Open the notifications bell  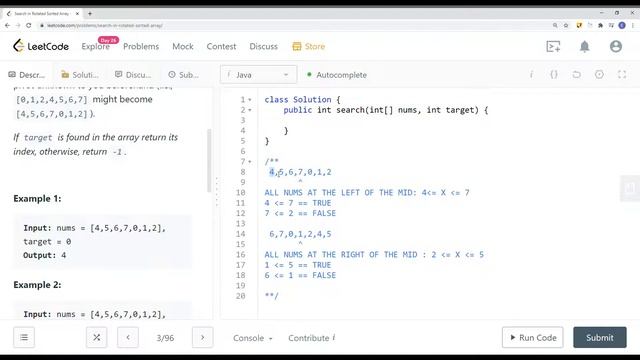pyautogui.click(x=584, y=47)
